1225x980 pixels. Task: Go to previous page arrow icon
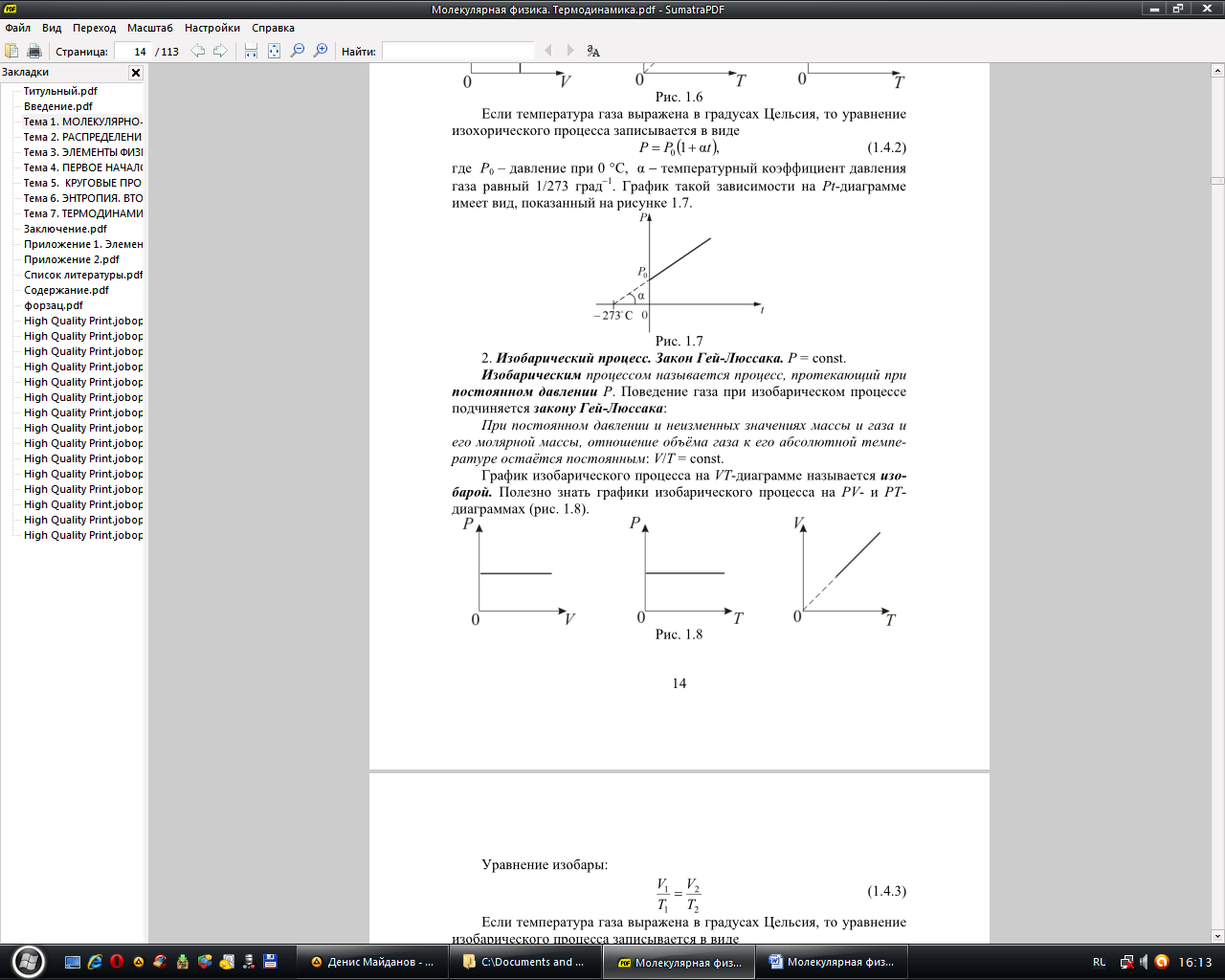click(x=198, y=51)
